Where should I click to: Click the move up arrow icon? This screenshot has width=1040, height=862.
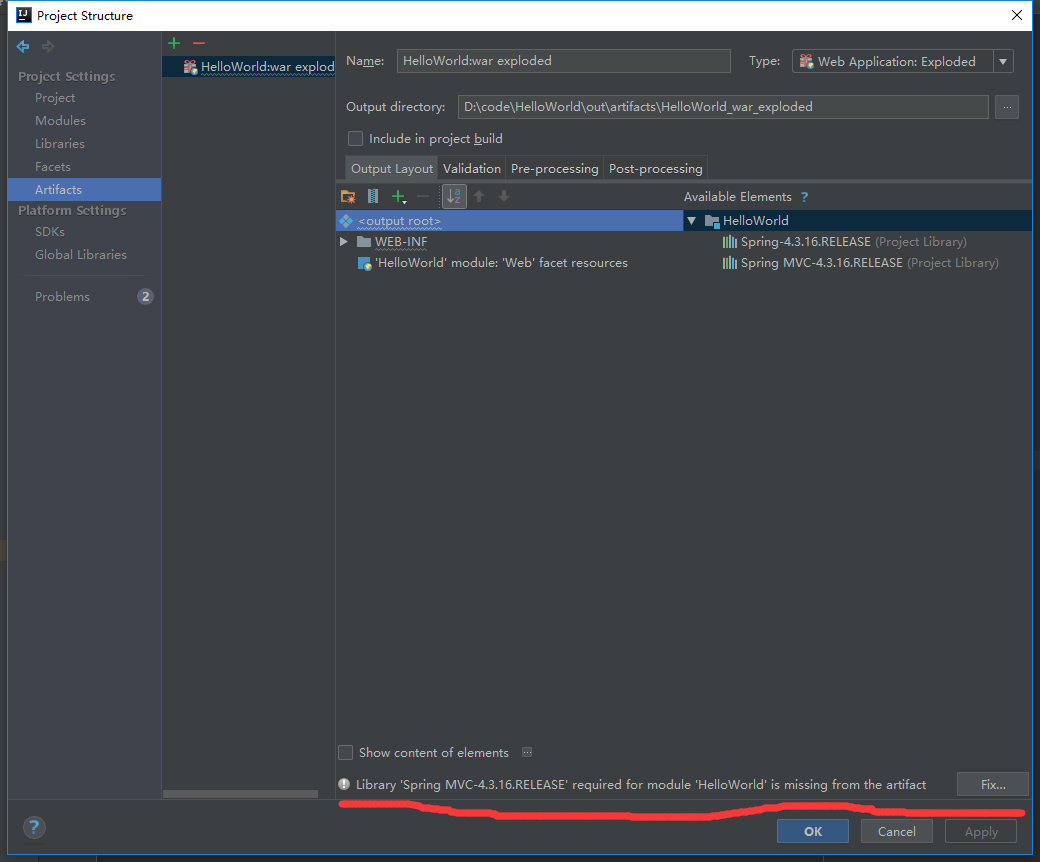pyautogui.click(x=480, y=196)
